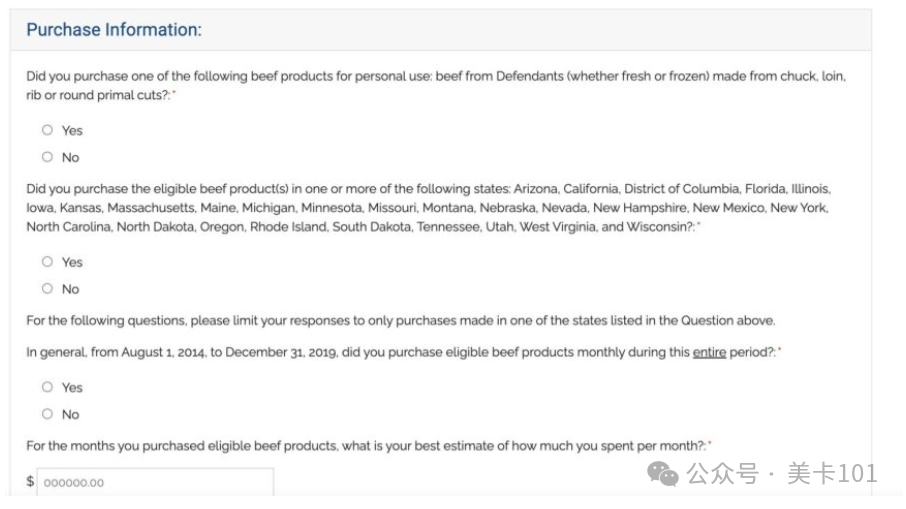This screenshot has width=906, height=509.
Task: Select No for beef products personal use question
Action: pyautogui.click(x=47, y=157)
